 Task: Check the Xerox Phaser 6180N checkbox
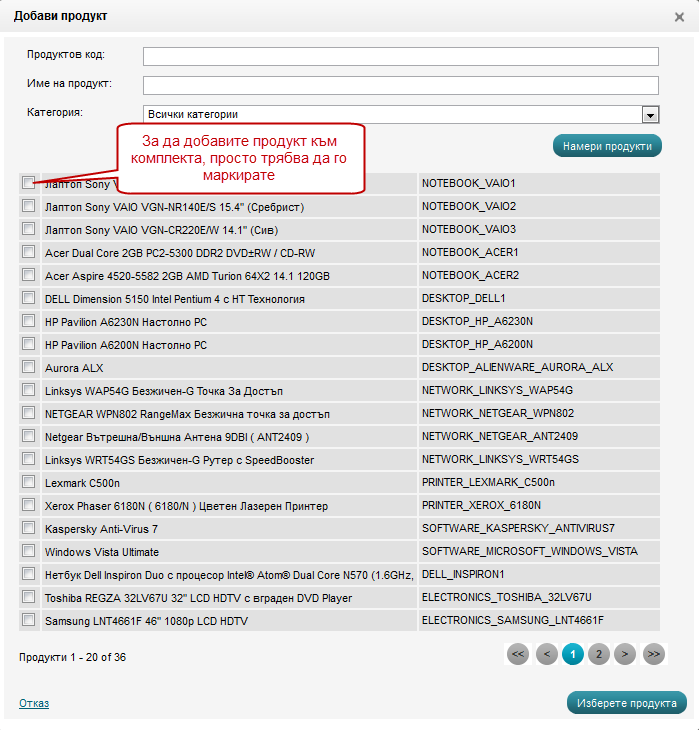pyautogui.click(x=28, y=505)
